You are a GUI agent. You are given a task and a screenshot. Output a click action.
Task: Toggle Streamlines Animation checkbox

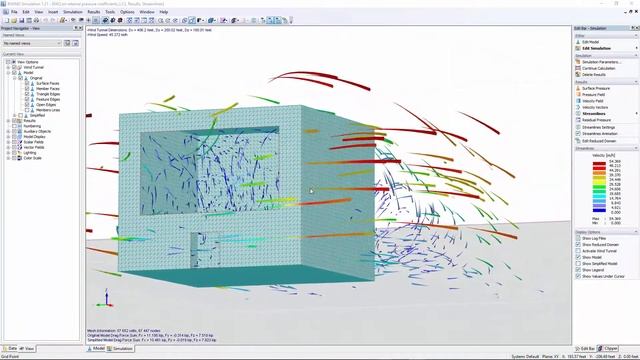click(x=578, y=133)
